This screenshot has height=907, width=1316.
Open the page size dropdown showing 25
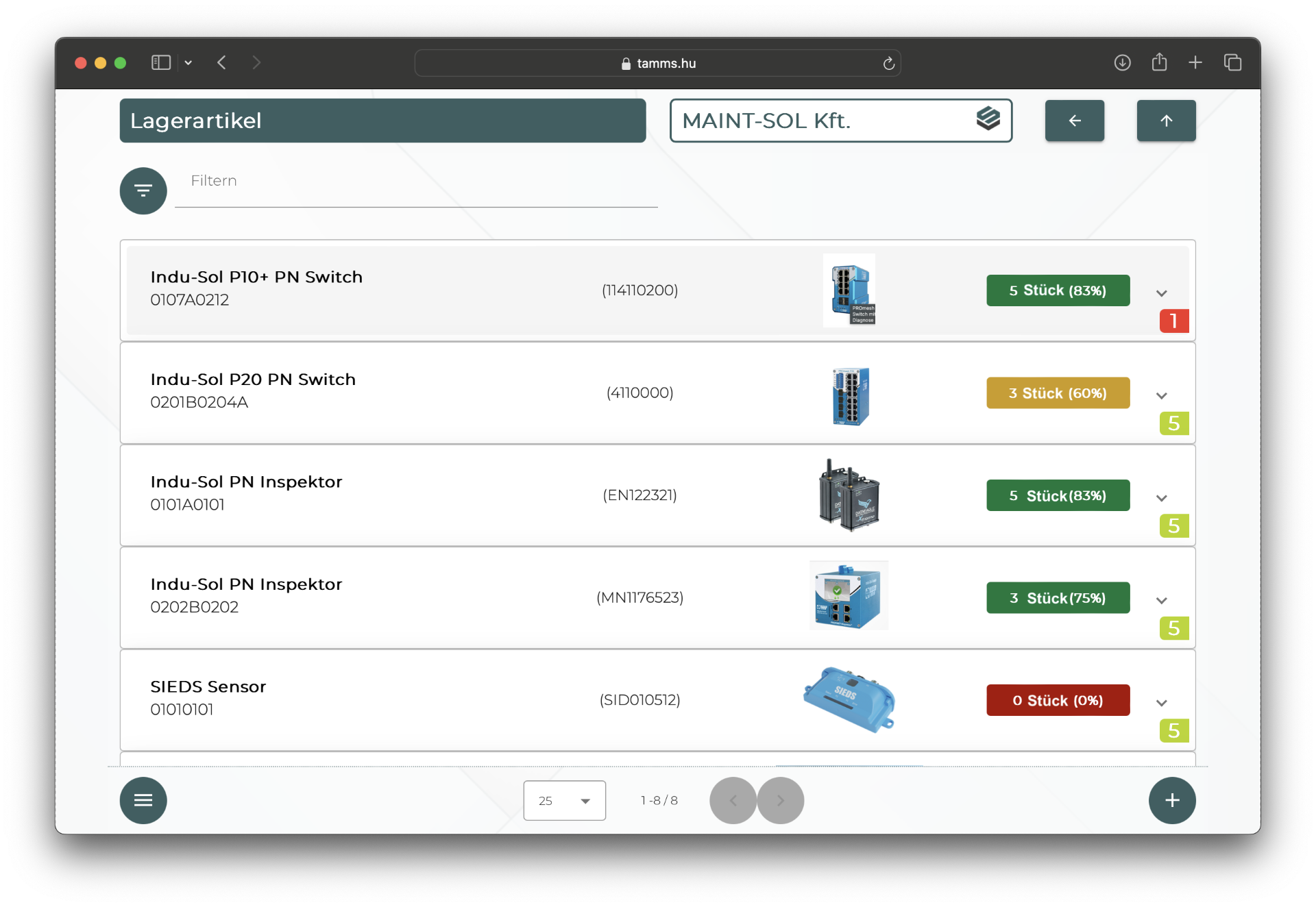pos(564,800)
